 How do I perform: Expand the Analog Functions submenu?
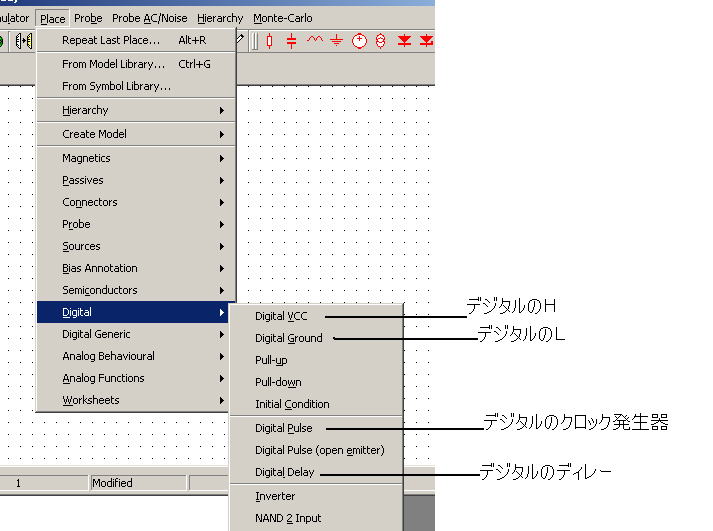pos(132,378)
